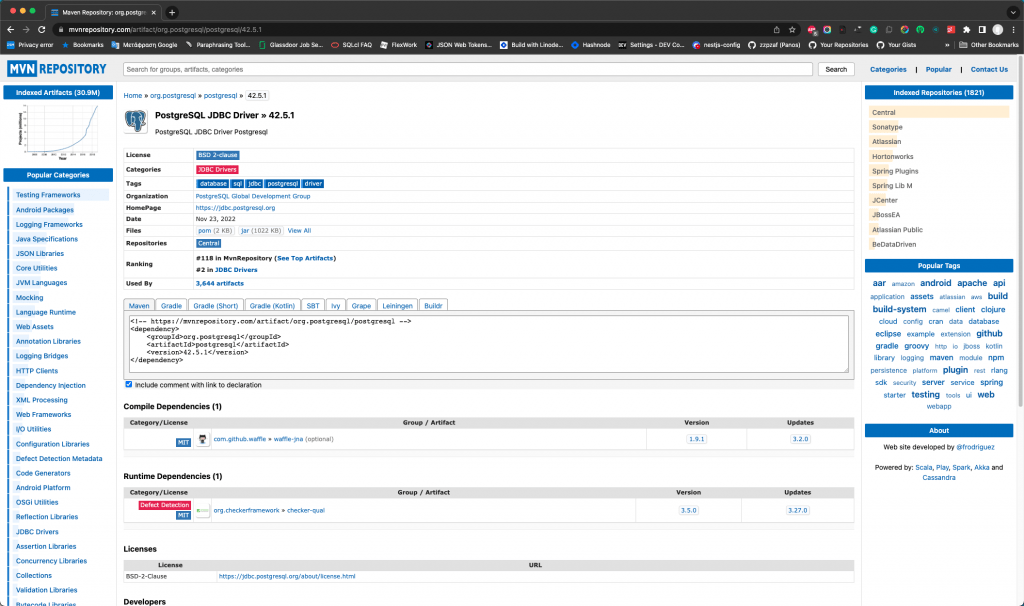Image resolution: width=1024 pixels, height=606 pixels.
Task: Switch to the Gradle (Short) tab
Action: point(216,306)
